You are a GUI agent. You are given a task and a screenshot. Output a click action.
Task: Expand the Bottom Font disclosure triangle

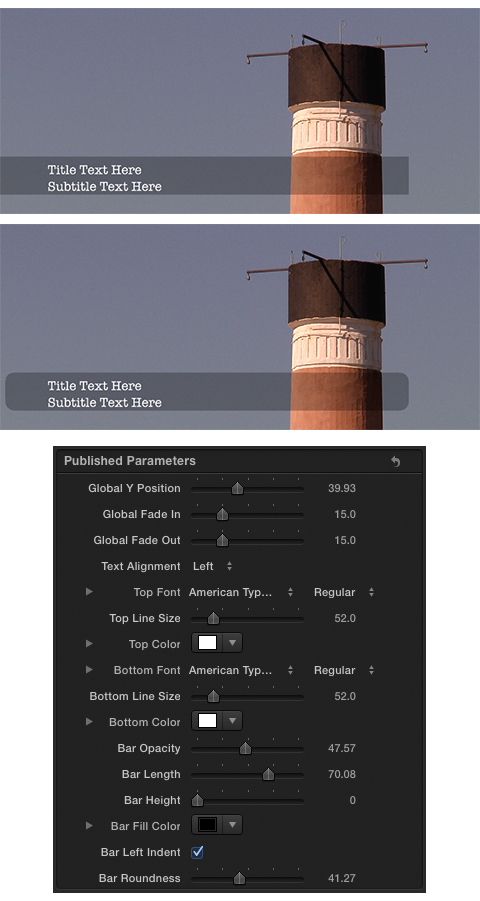[89, 669]
